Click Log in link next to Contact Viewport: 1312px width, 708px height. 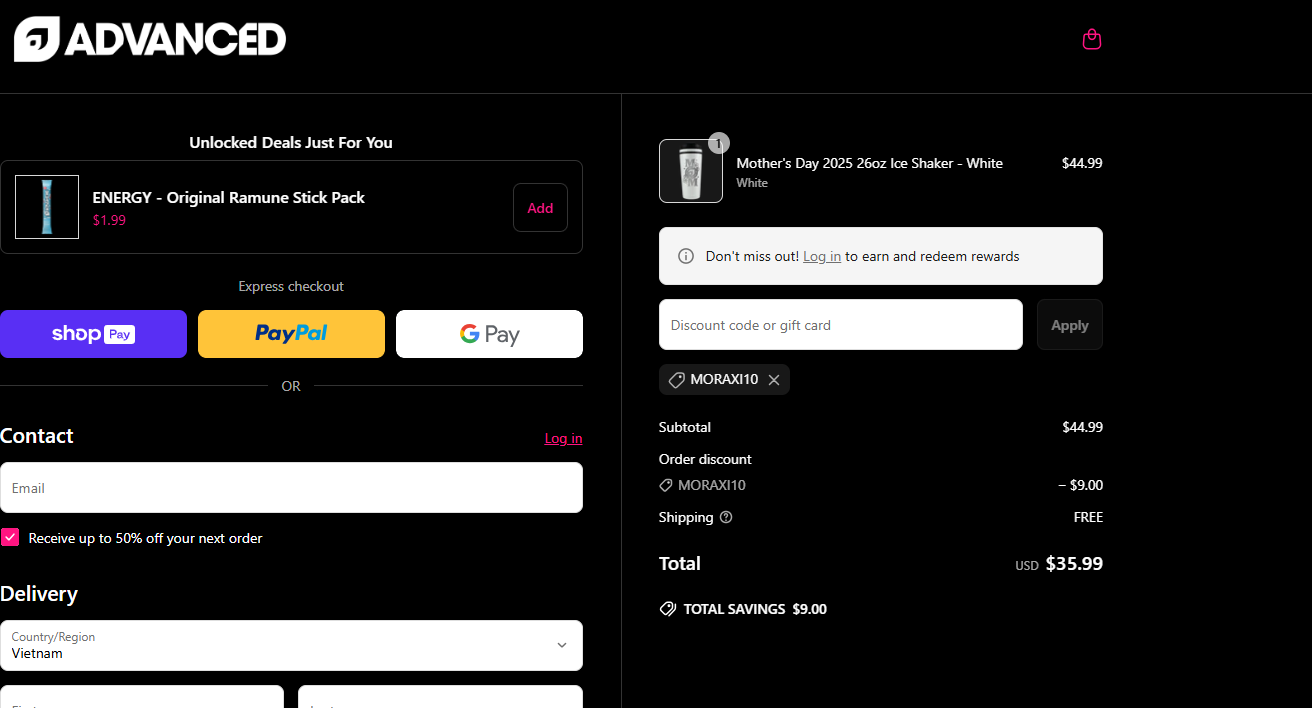(x=563, y=438)
